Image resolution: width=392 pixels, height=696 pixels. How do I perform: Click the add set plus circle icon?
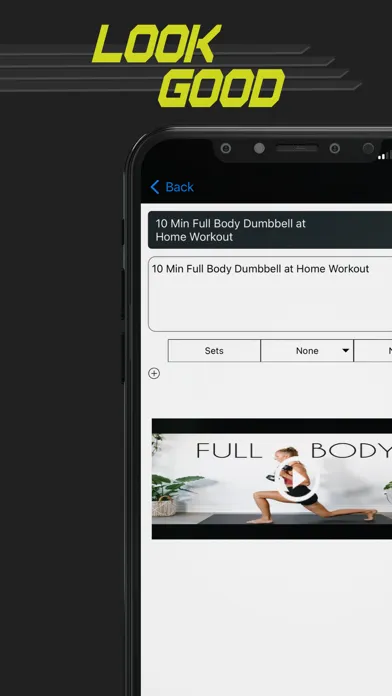click(x=154, y=373)
